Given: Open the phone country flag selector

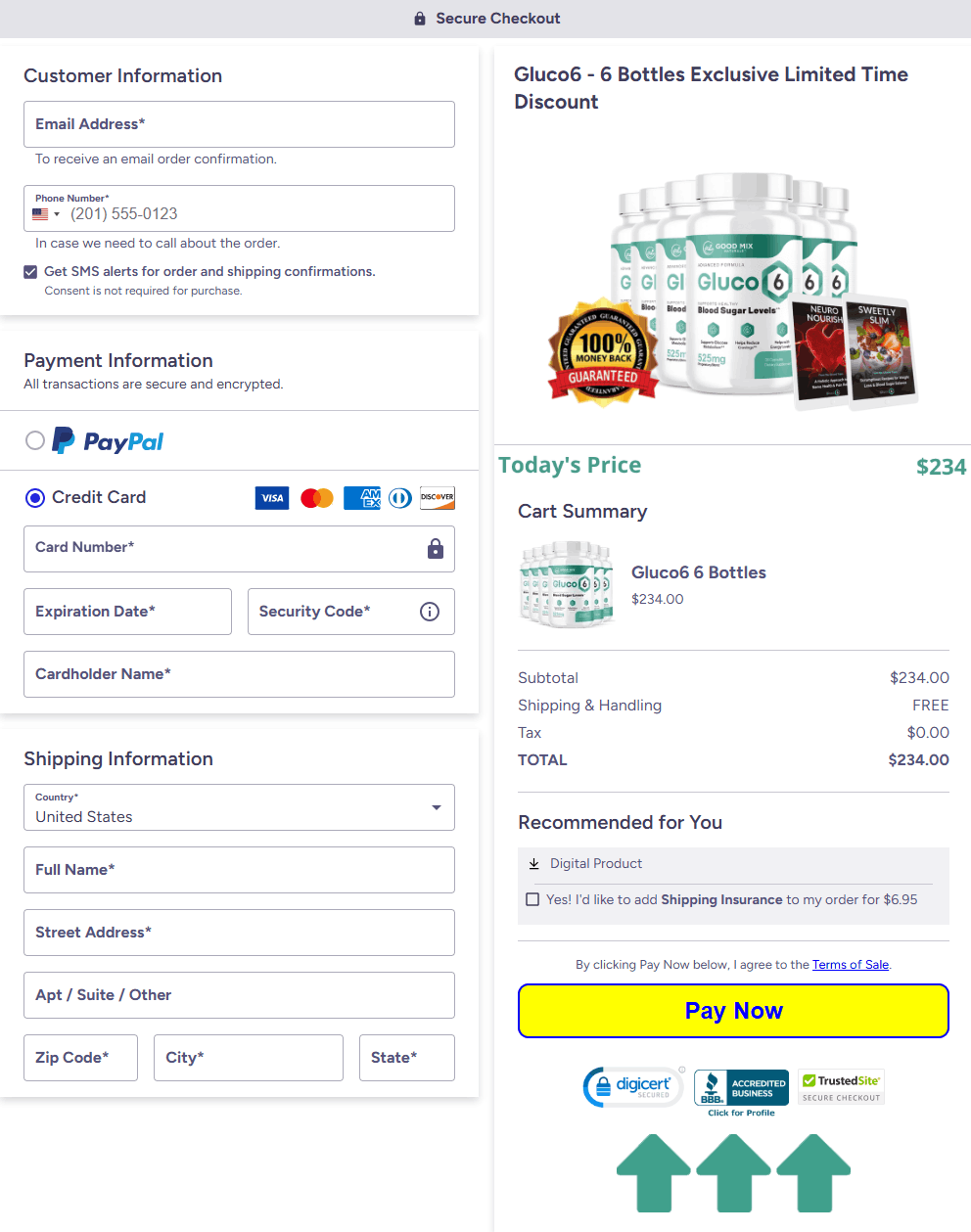Looking at the screenshot, I should (x=45, y=214).
